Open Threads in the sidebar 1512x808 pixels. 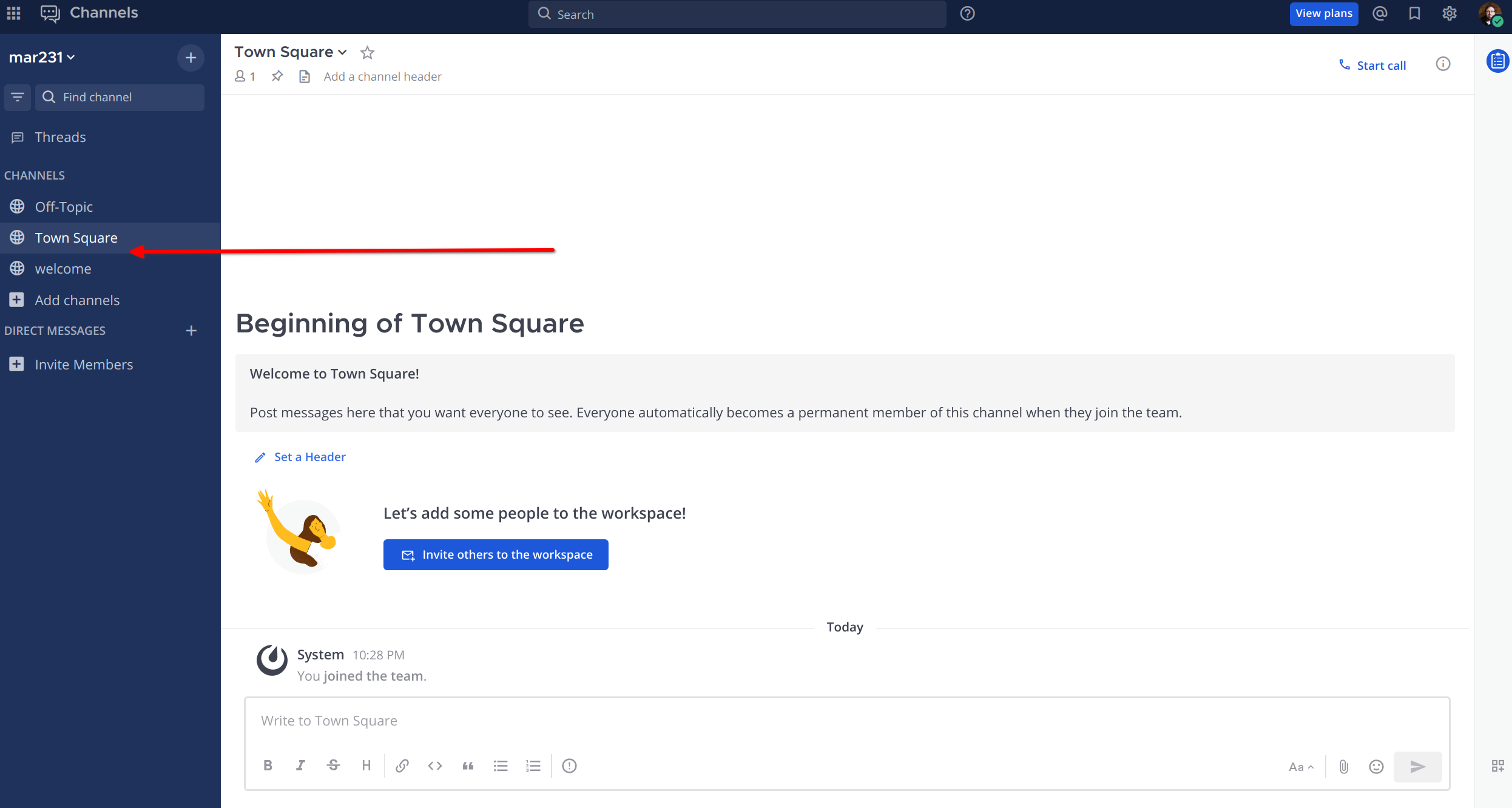60,137
